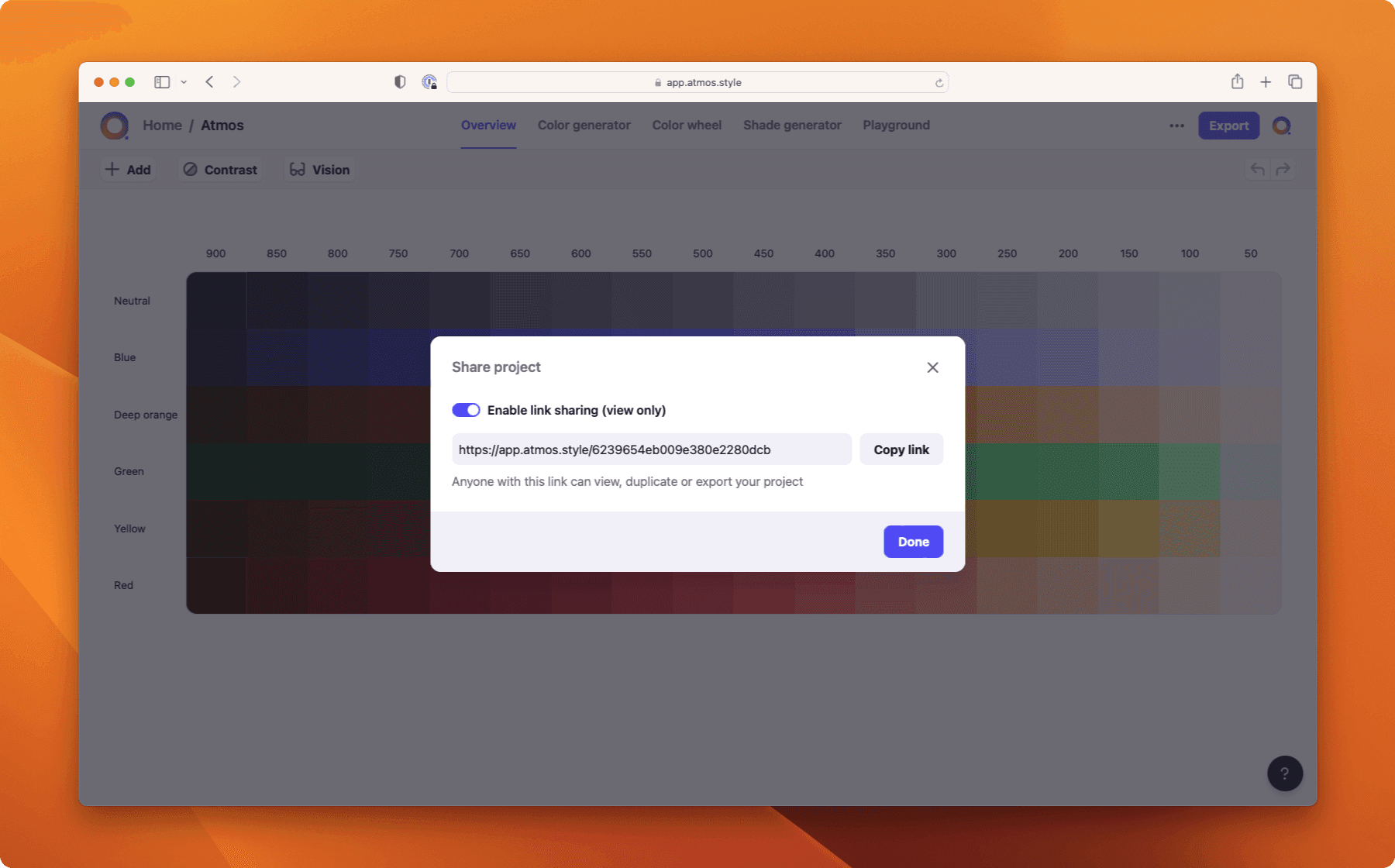Open the Atmos account avatar menu
The image size is (1395, 868).
click(x=1282, y=125)
